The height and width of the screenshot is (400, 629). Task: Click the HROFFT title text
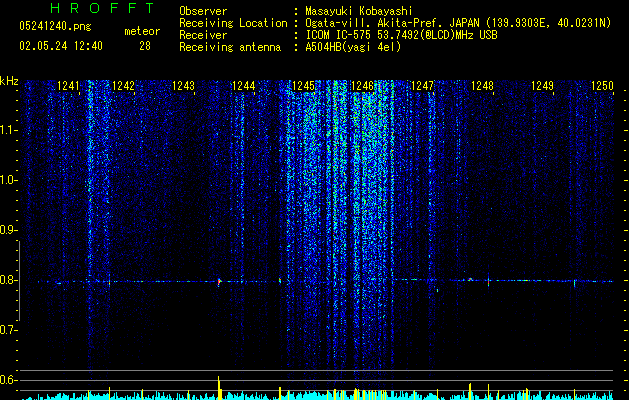pyautogui.click(x=102, y=8)
